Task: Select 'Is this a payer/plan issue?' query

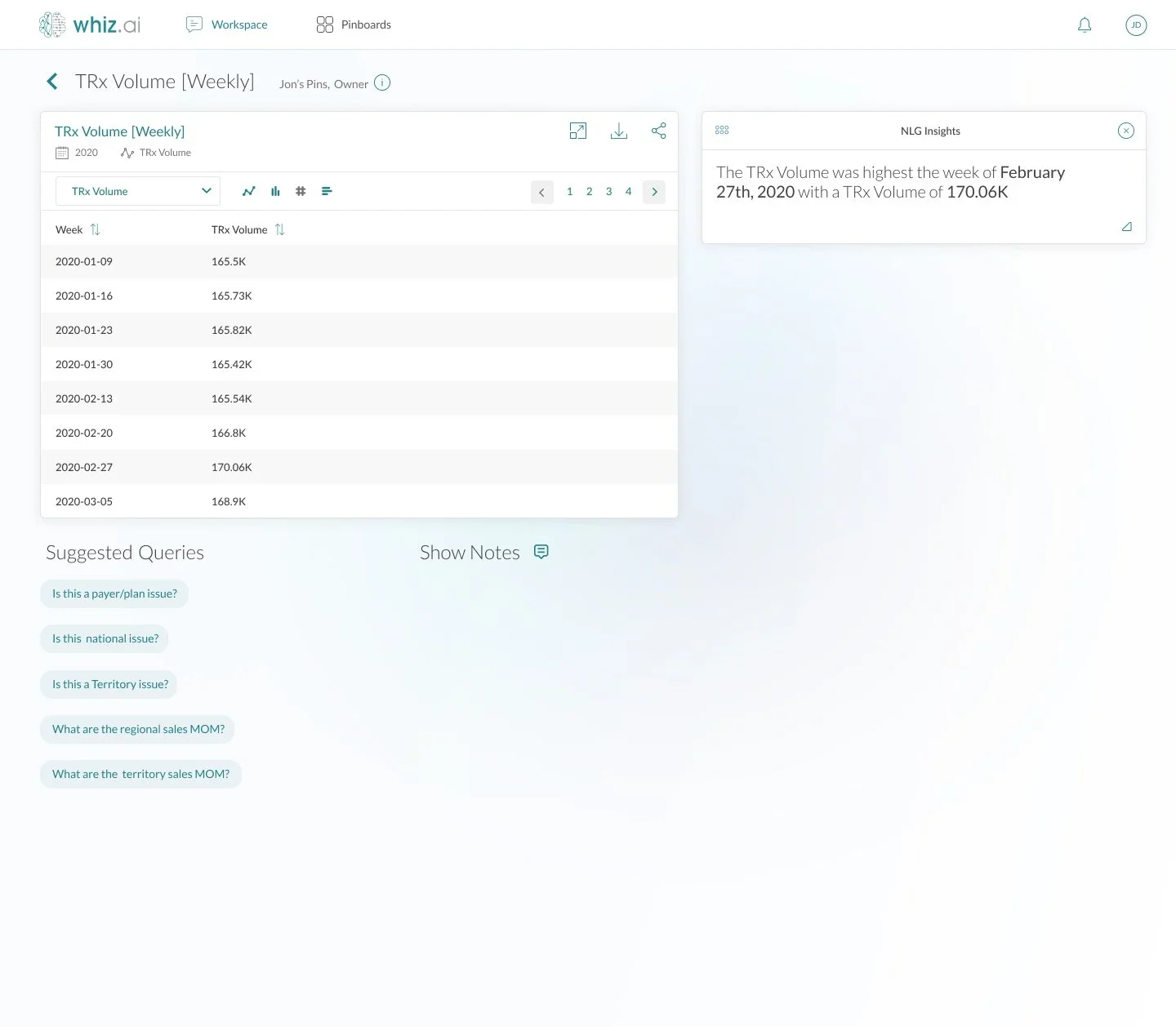Action: 114,594
